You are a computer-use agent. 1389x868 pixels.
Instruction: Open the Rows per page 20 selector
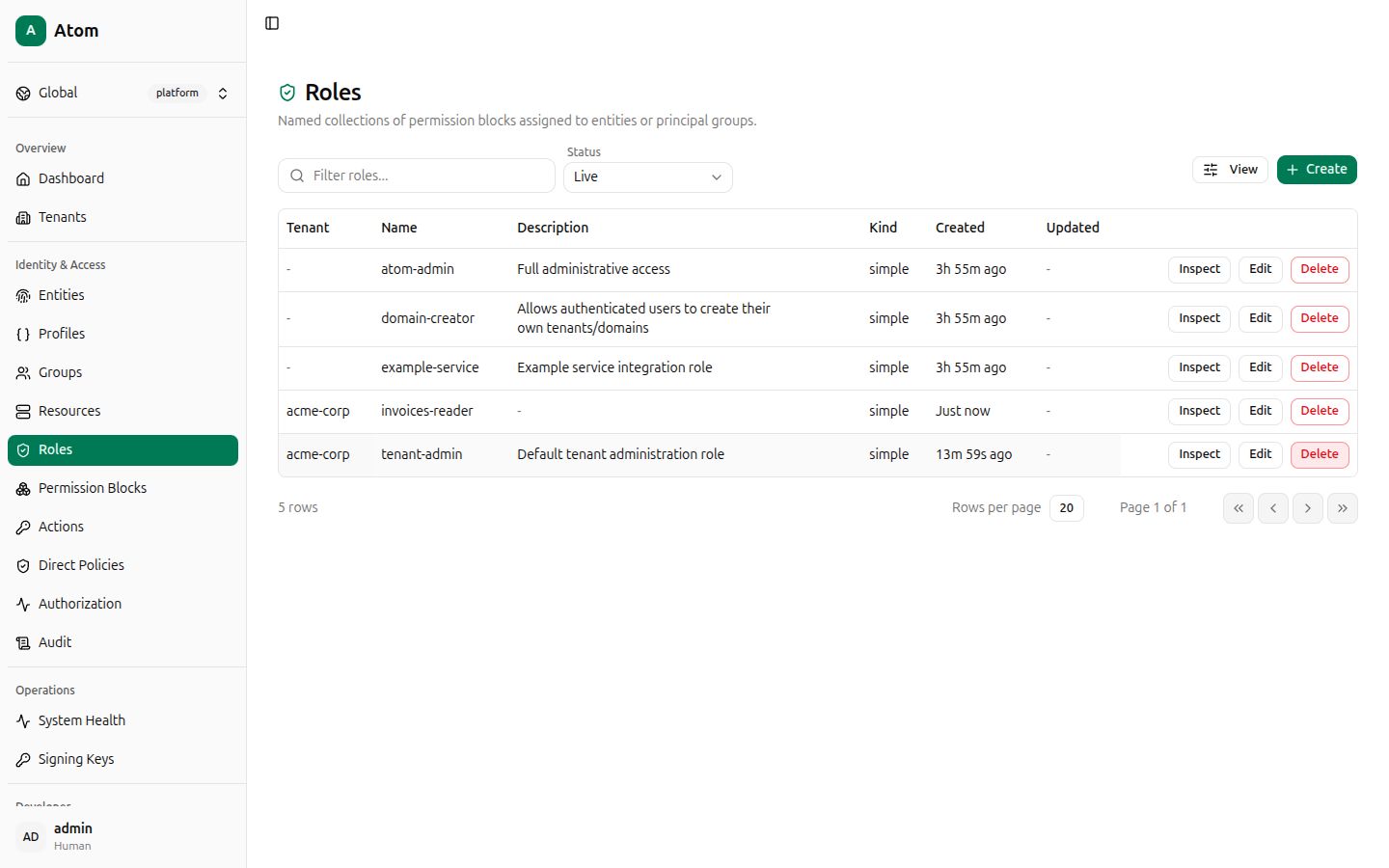tap(1066, 508)
